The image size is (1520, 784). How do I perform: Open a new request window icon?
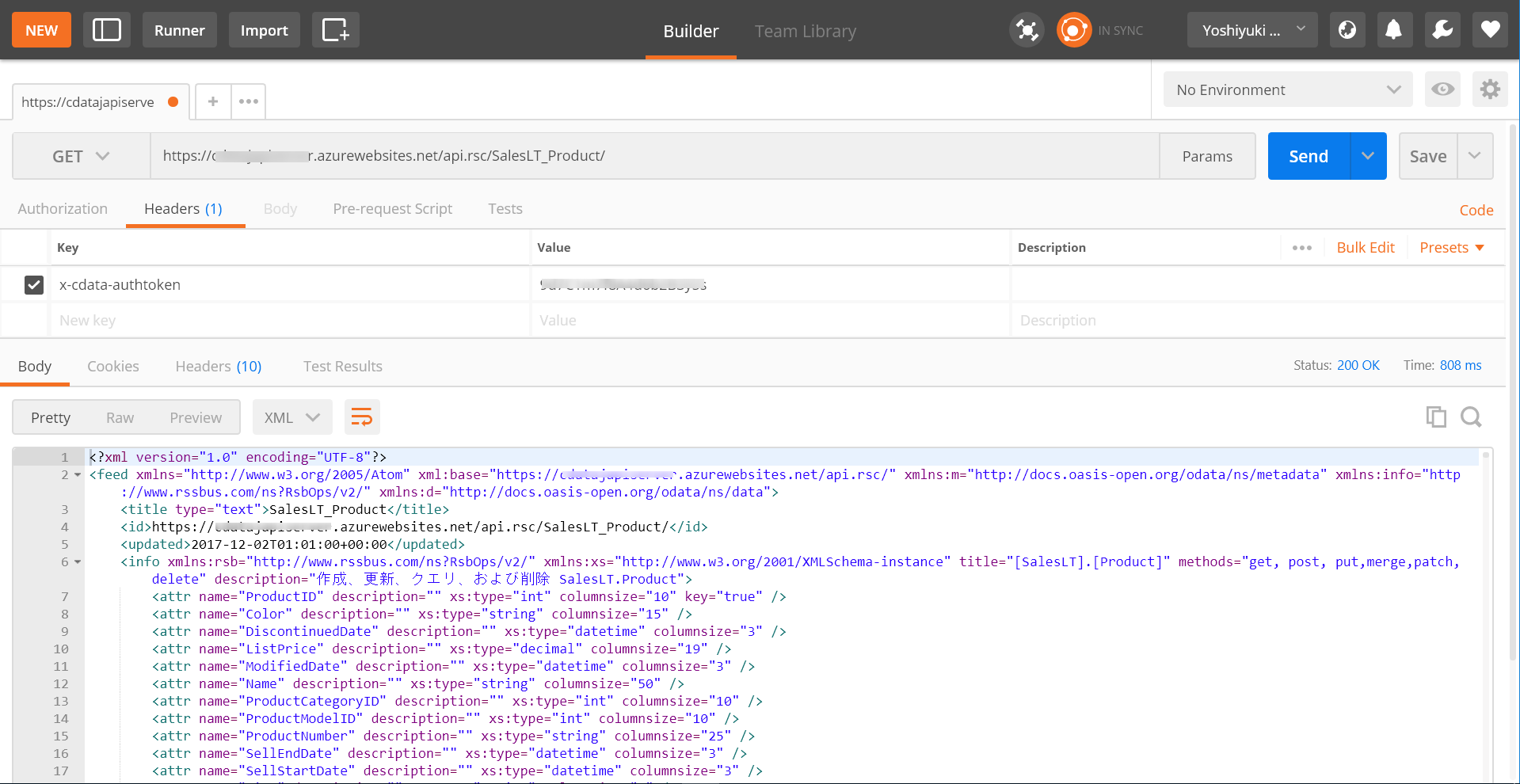[x=335, y=29]
